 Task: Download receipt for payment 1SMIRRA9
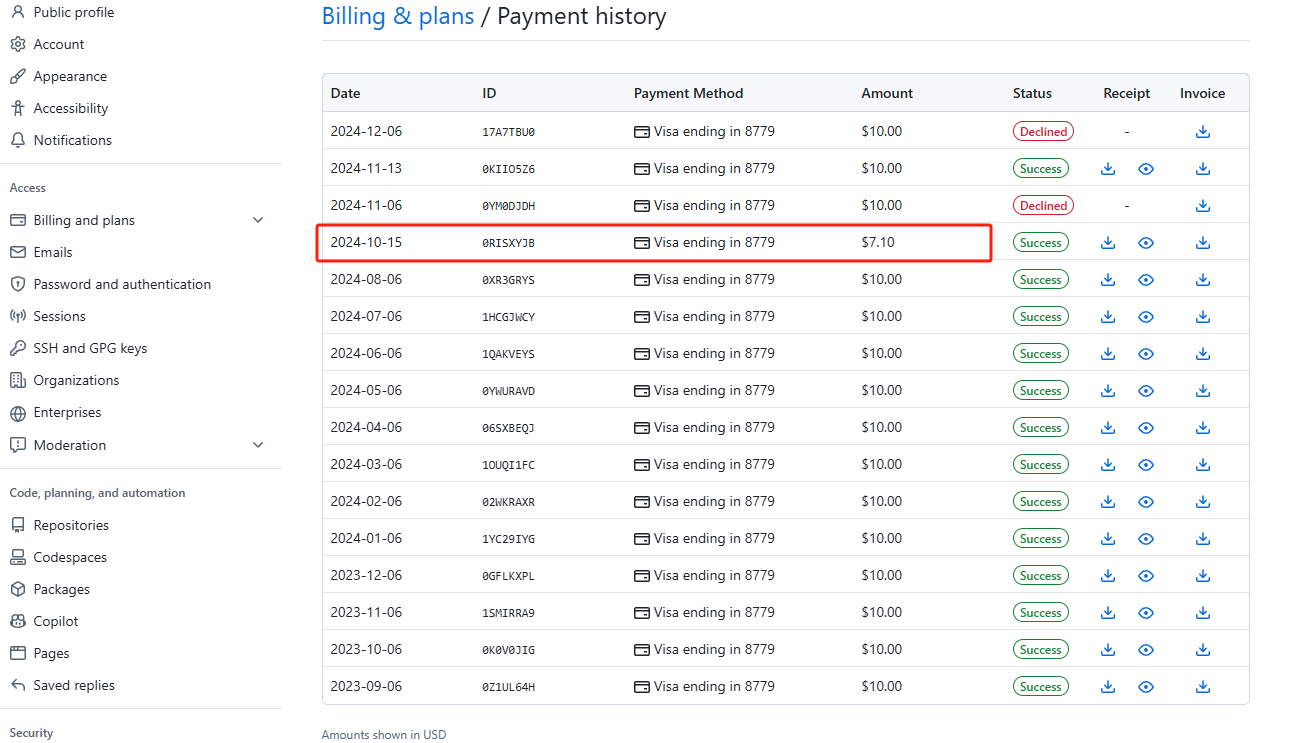1108,613
